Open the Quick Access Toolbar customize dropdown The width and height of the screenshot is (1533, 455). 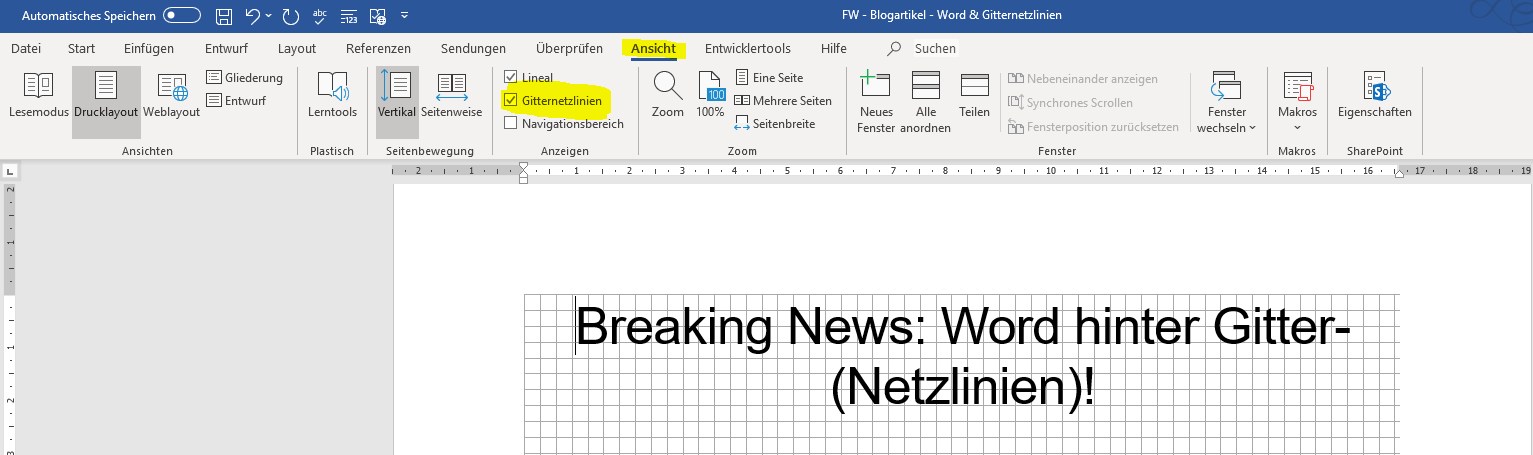[x=404, y=16]
